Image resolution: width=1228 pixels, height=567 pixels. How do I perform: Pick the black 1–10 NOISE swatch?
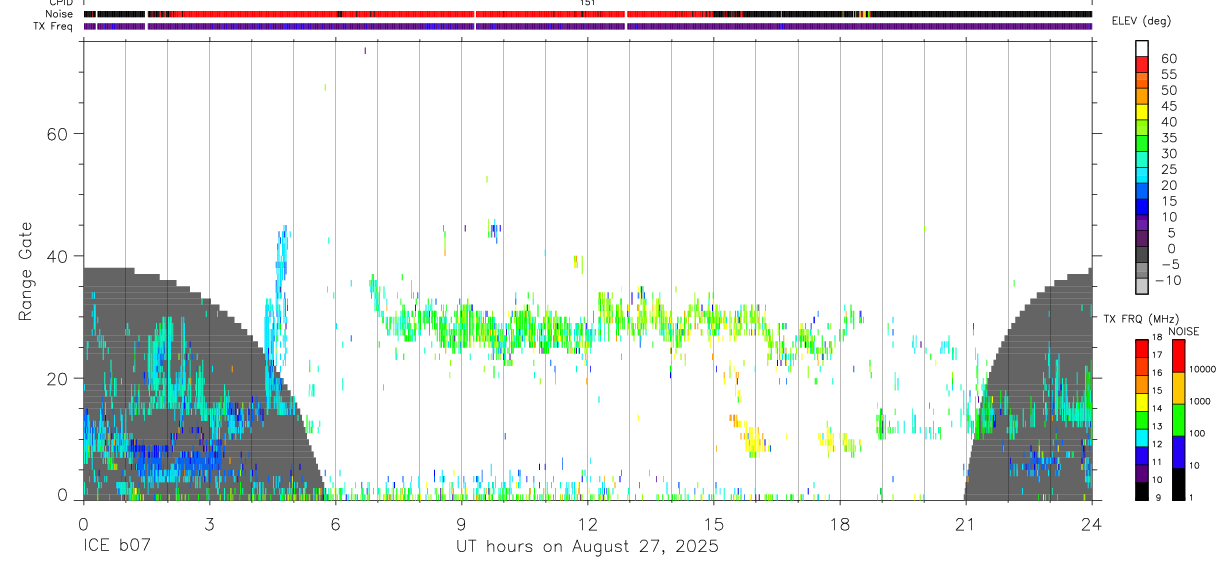pyautogui.click(x=1178, y=483)
